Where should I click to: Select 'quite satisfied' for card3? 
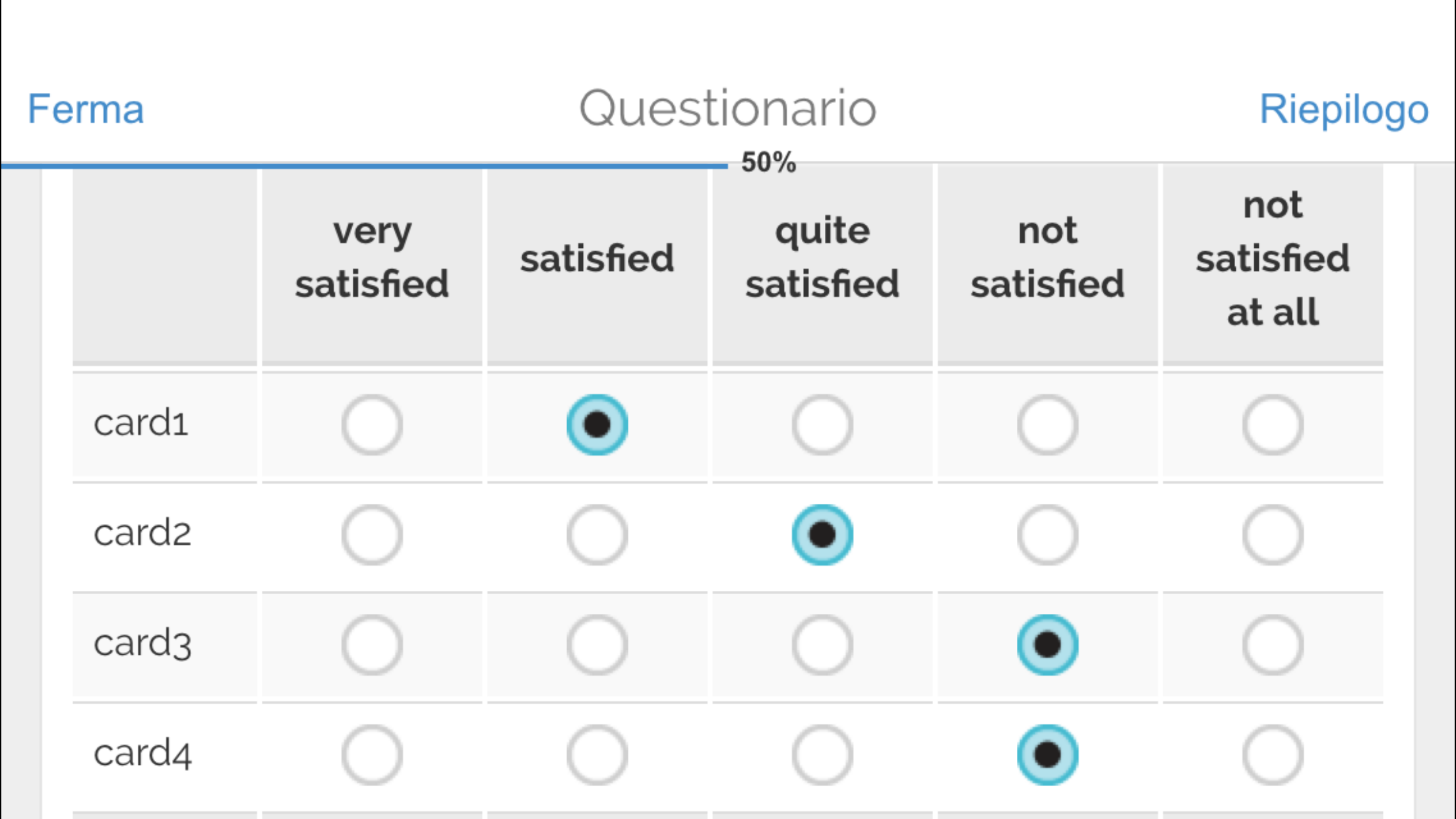[822, 645]
